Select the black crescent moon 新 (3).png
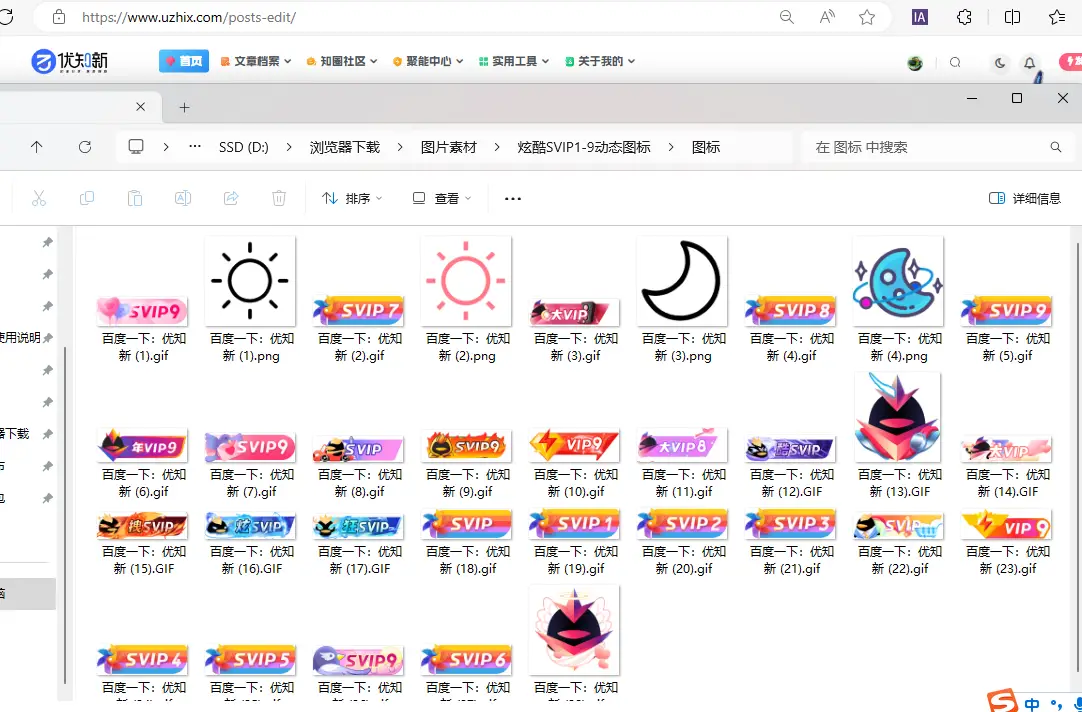The height and width of the screenshot is (712, 1082). (x=682, y=300)
